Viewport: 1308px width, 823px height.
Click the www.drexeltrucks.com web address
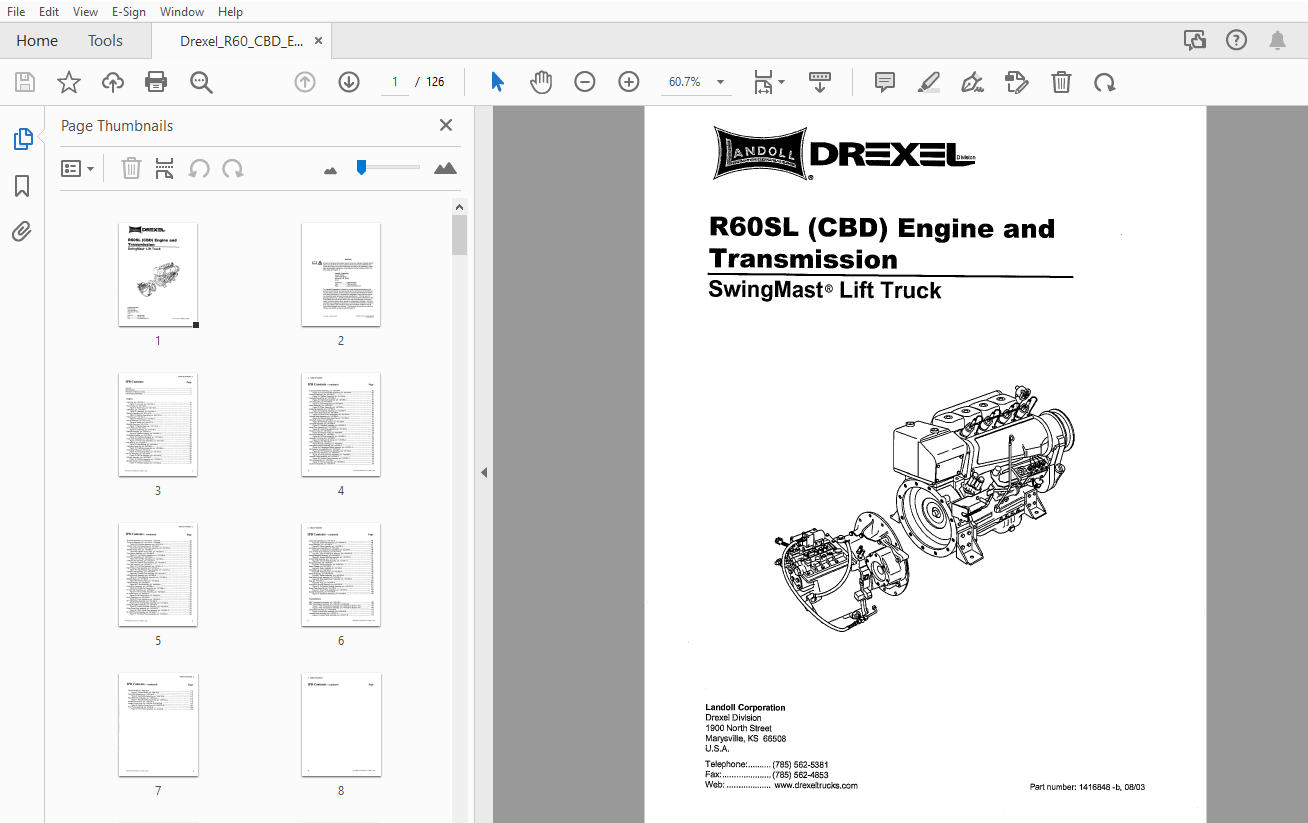pos(816,786)
